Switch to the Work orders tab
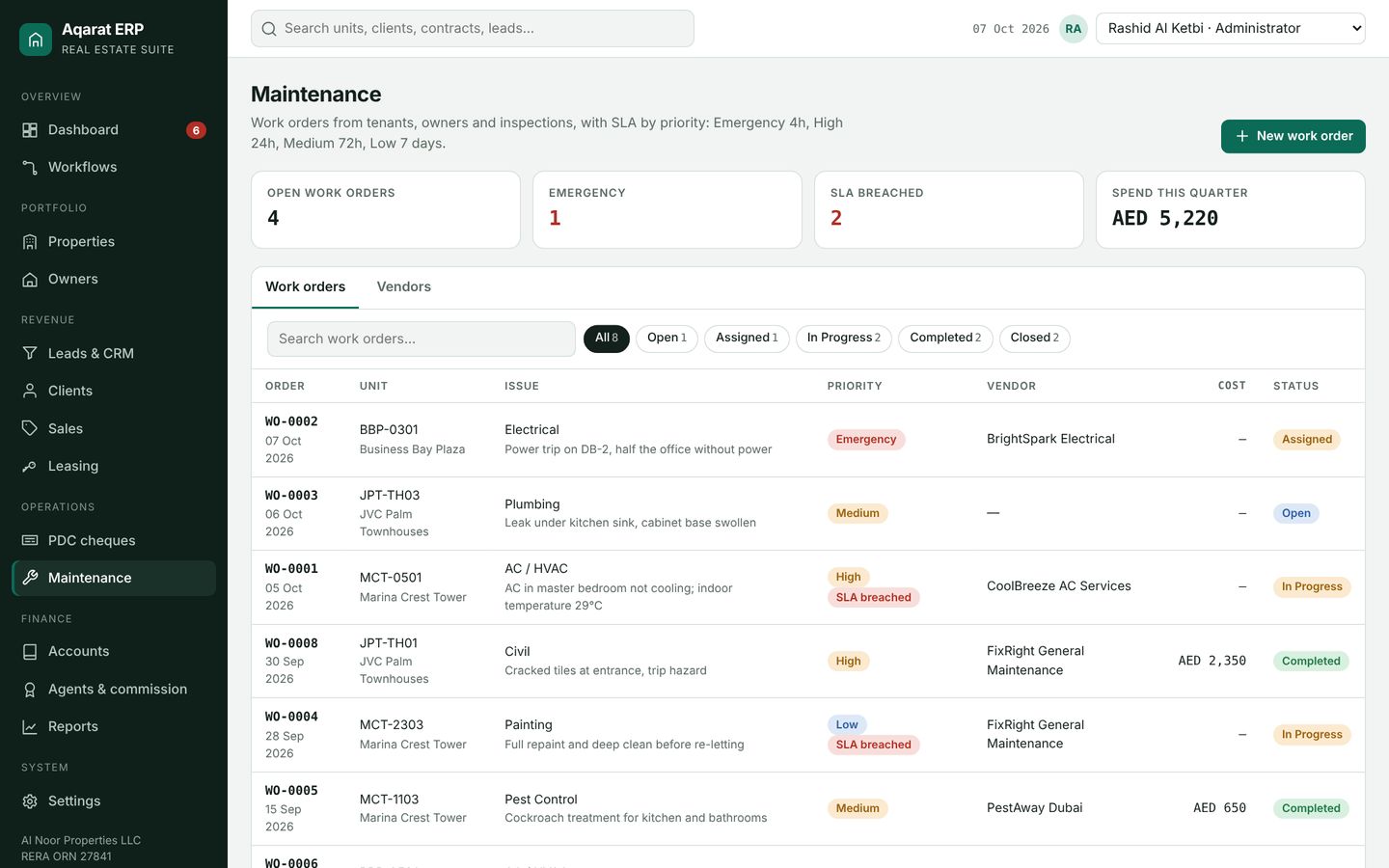Image resolution: width=1389 pixels, height=868 pixels. 305,287
